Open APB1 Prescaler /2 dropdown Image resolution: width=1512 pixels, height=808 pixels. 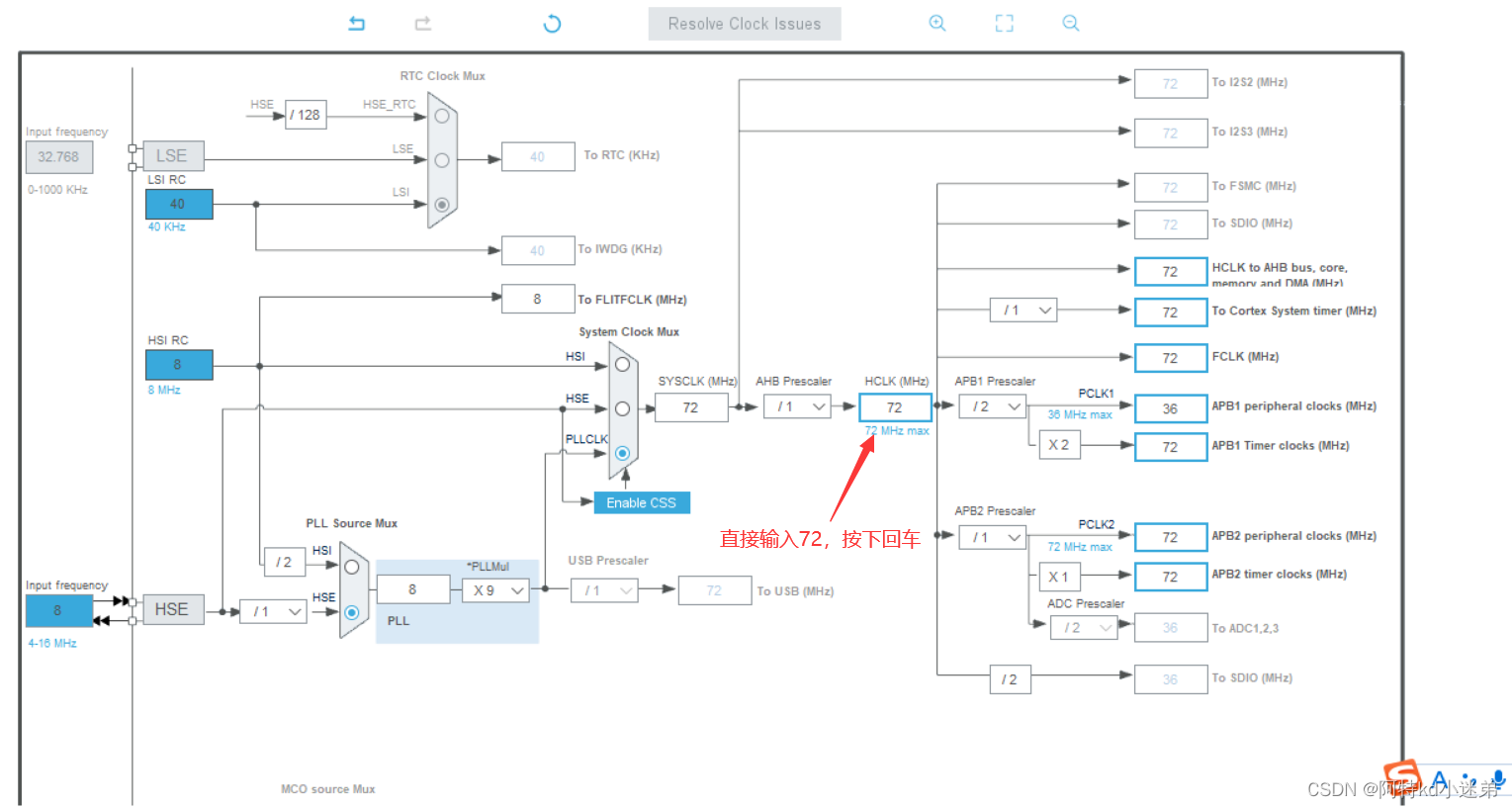[992, 406]
